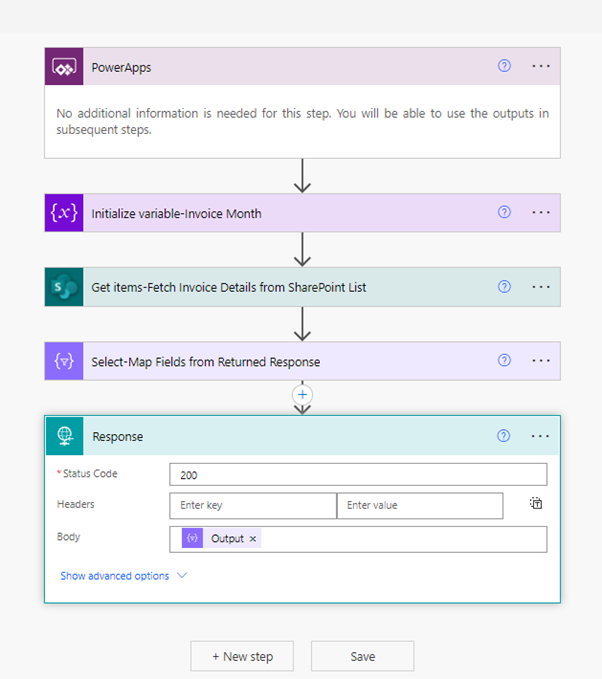The width and height of the screenshot is (602, 679).
Task: Collapse the Response step header
Action: 302,436
